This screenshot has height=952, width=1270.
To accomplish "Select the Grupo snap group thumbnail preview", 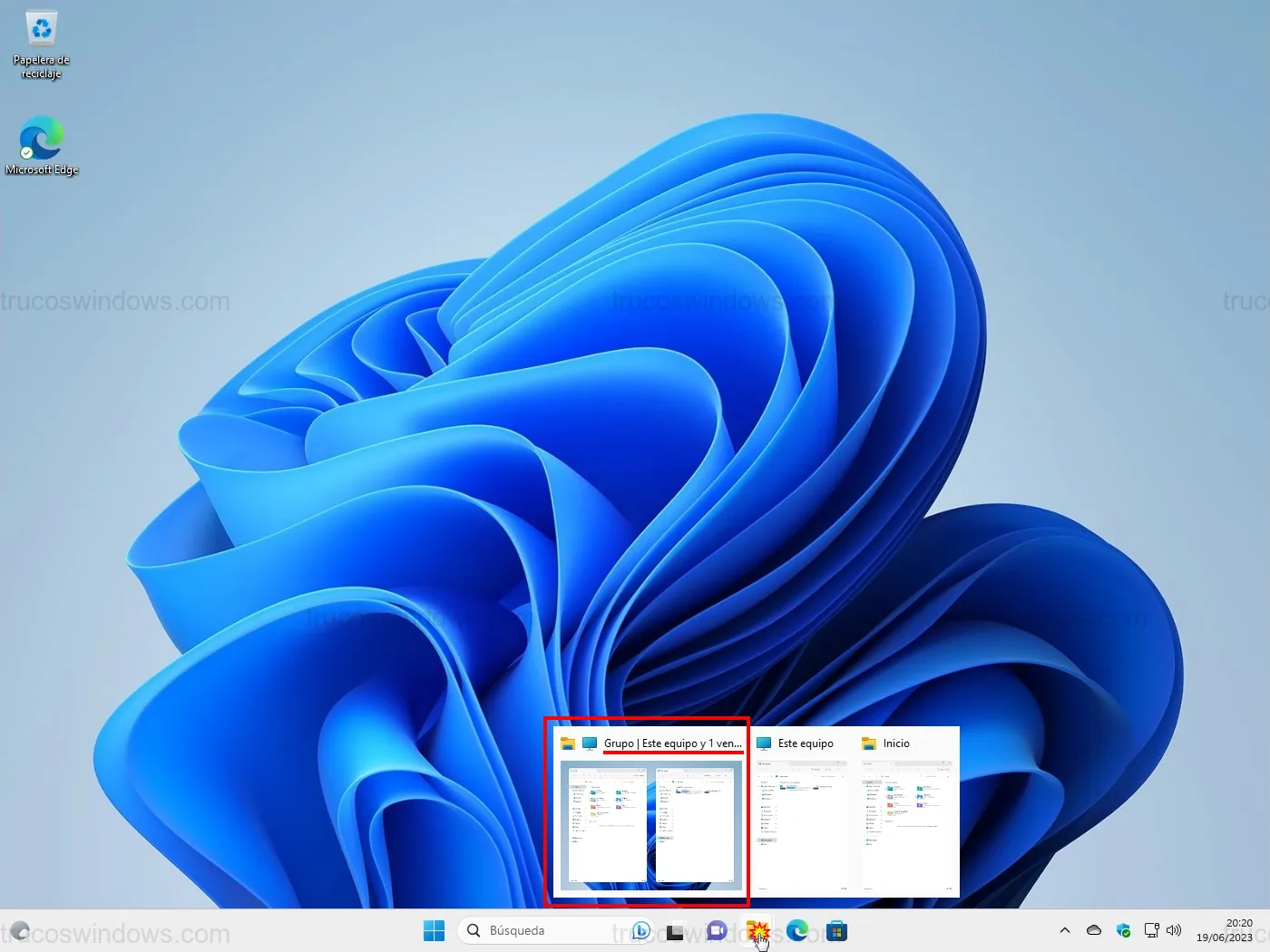I will 647,823.
